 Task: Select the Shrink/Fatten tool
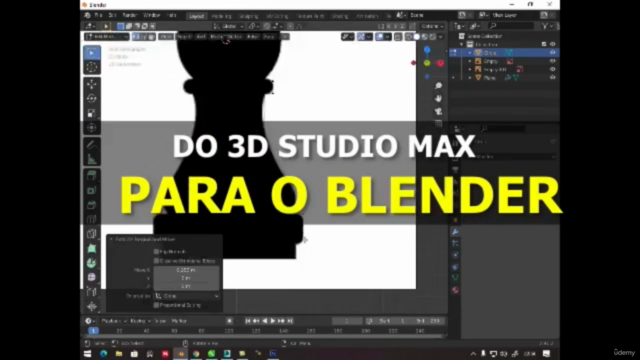(92, 306)
